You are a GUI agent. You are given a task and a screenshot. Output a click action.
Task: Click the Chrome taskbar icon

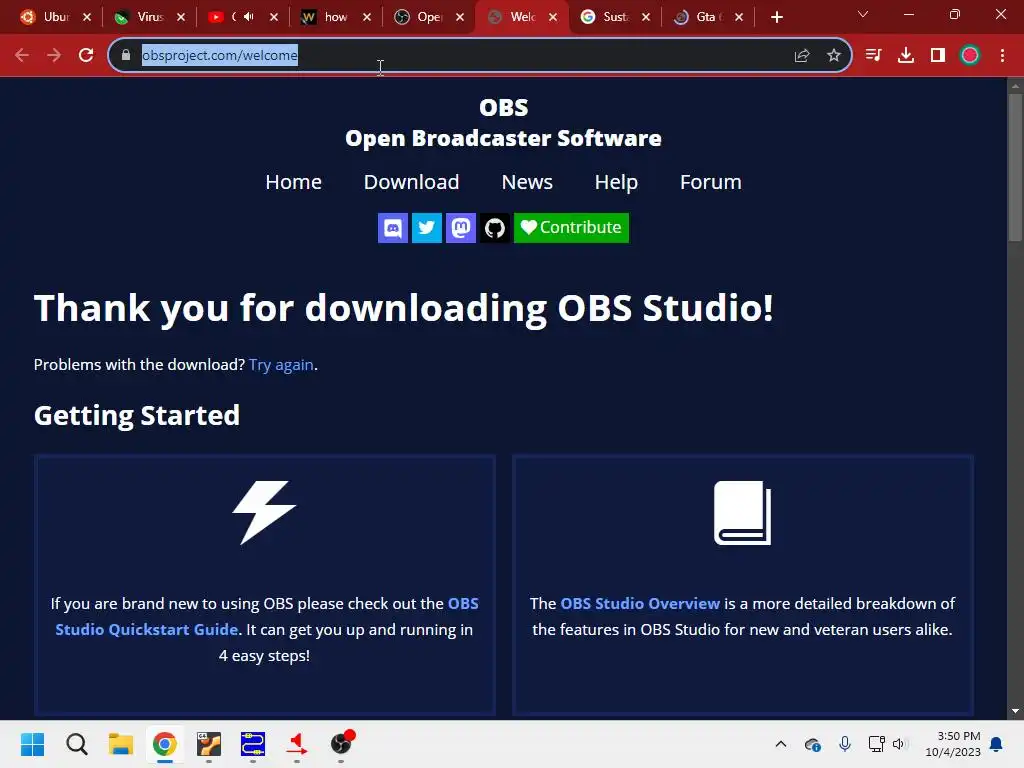point(165,744)
